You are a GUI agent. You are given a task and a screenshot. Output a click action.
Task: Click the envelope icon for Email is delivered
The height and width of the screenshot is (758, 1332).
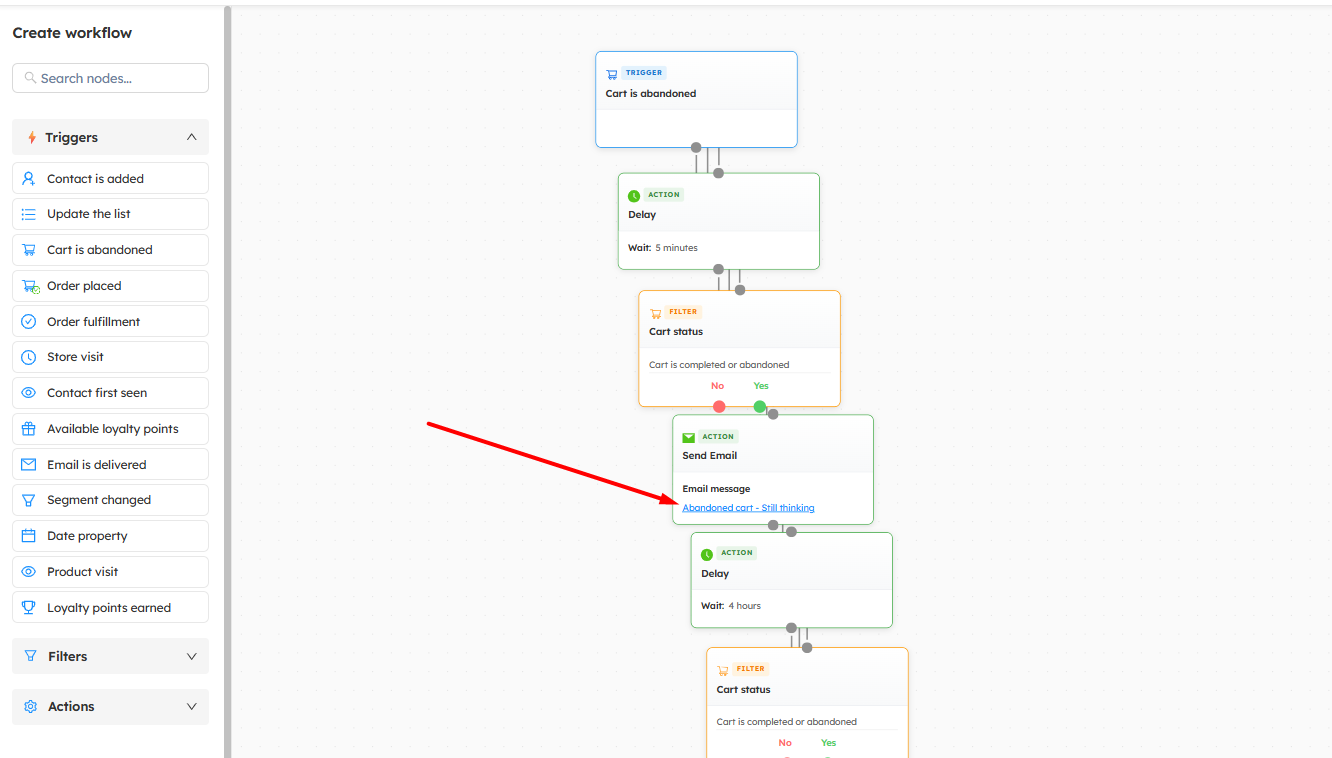pos(29,465)
